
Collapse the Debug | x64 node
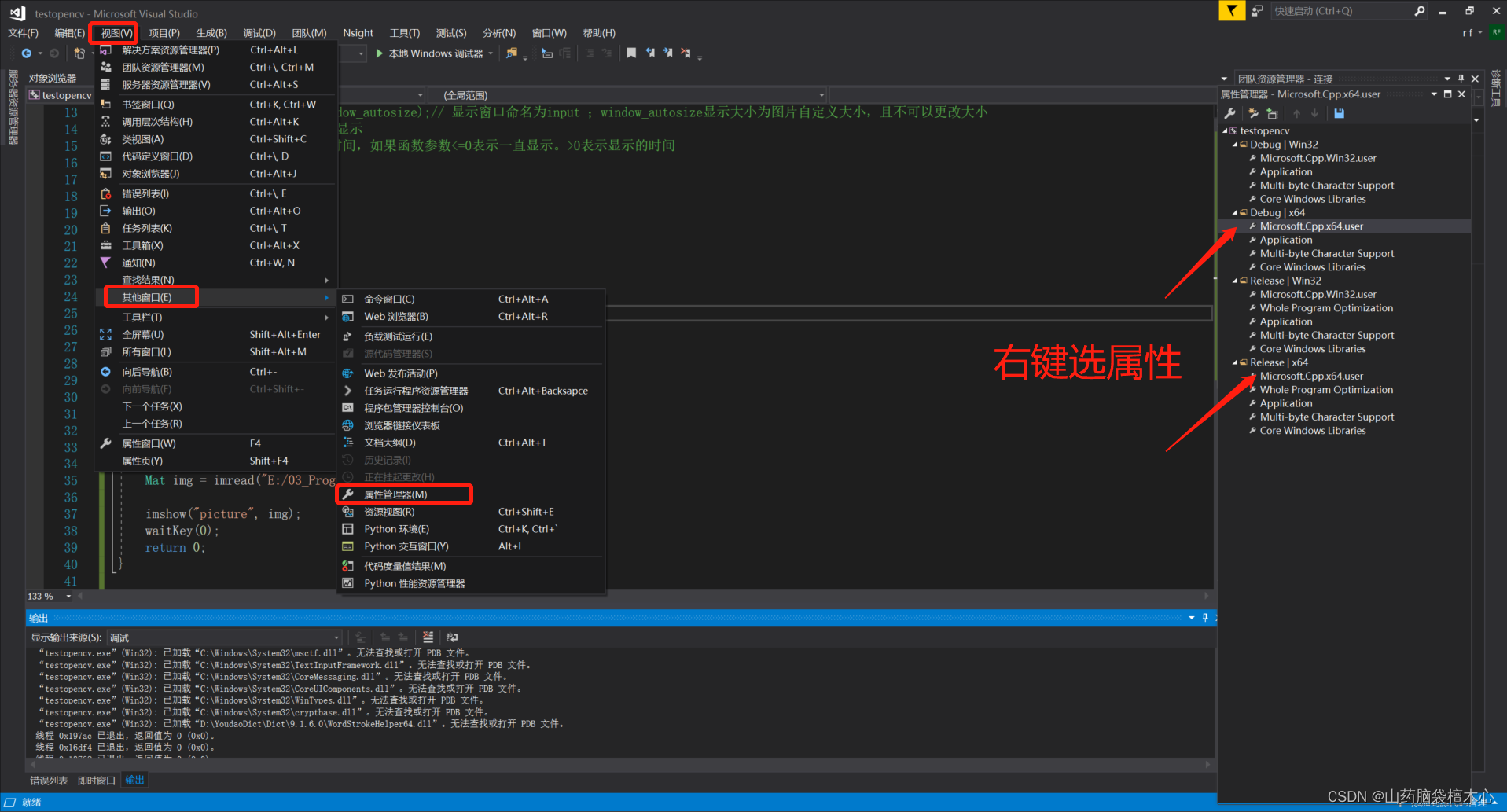1235,213
